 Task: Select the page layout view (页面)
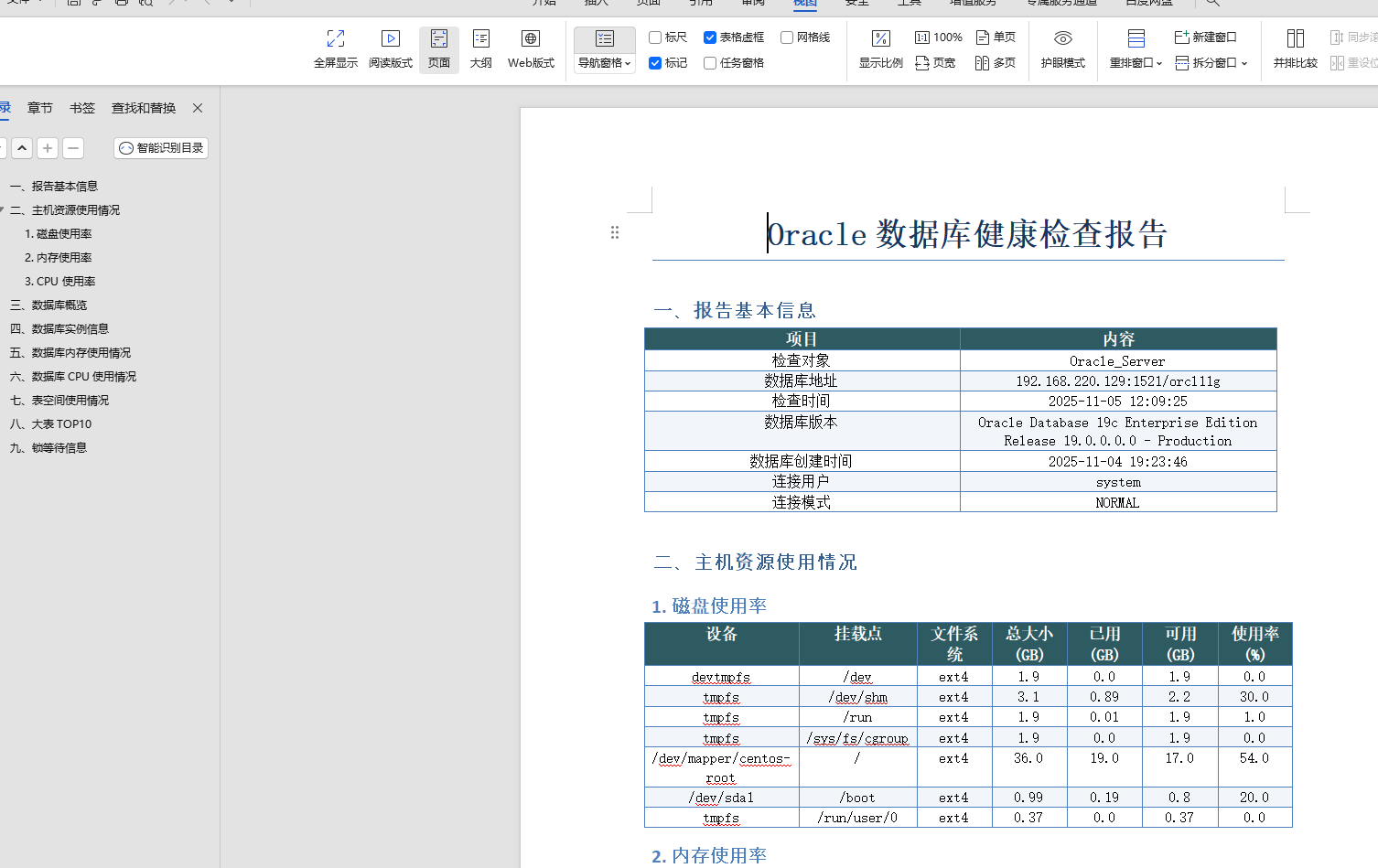[x=439, y=48]
